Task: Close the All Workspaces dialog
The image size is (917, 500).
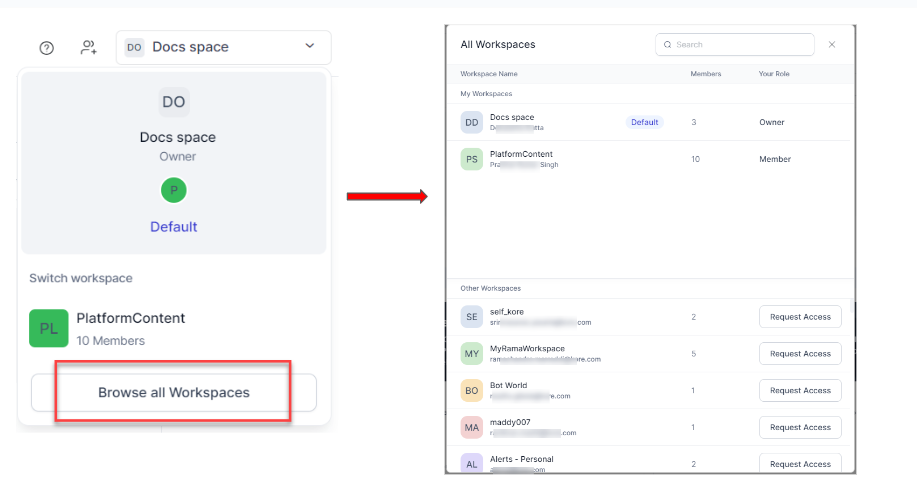Action: click(x=832, y=45)
